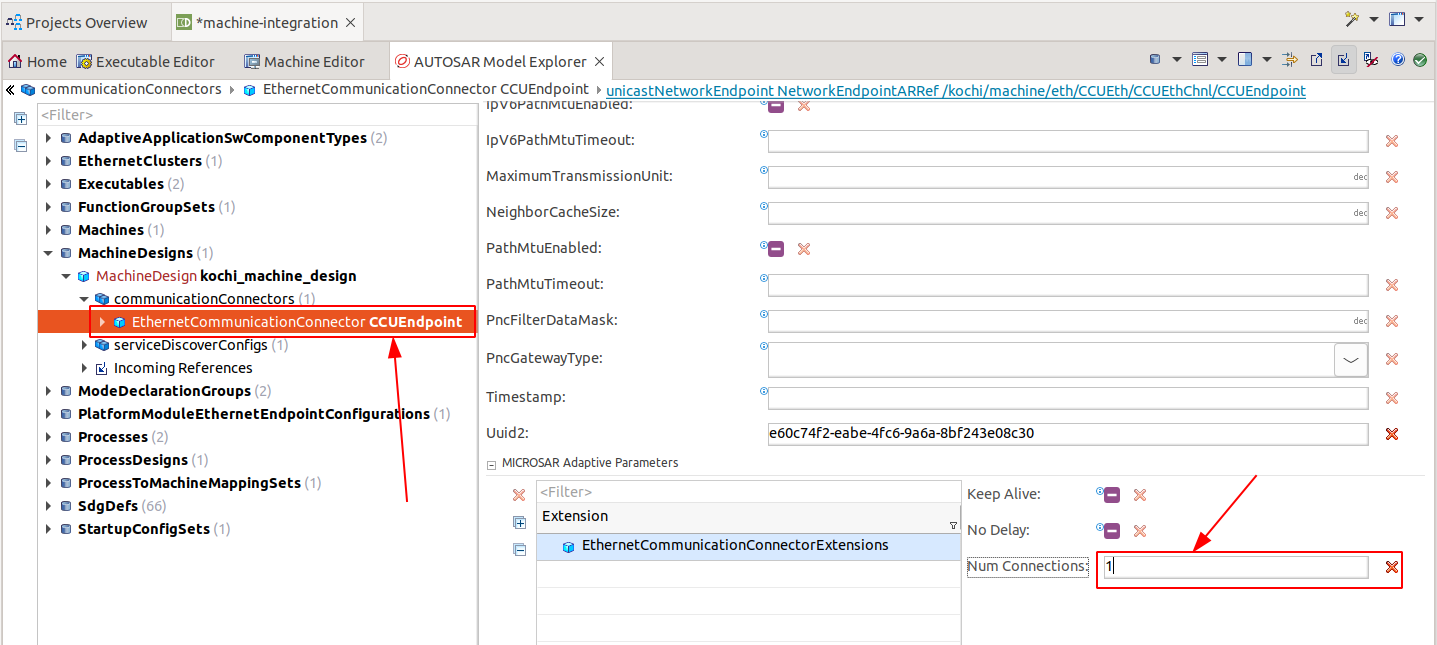This screenshot has width=1437, height=645.
Task: Expand Executables tree node
Action: coord(49,184)
